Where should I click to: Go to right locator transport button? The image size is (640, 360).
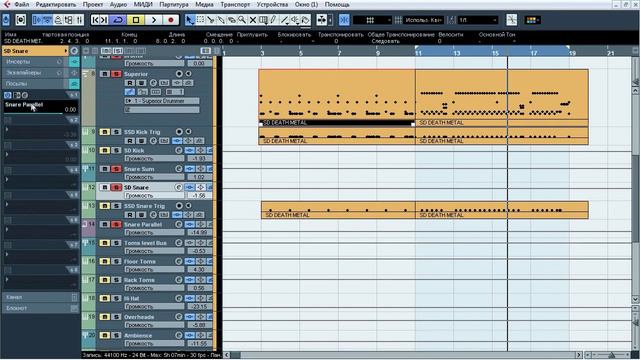pos(104,20)
